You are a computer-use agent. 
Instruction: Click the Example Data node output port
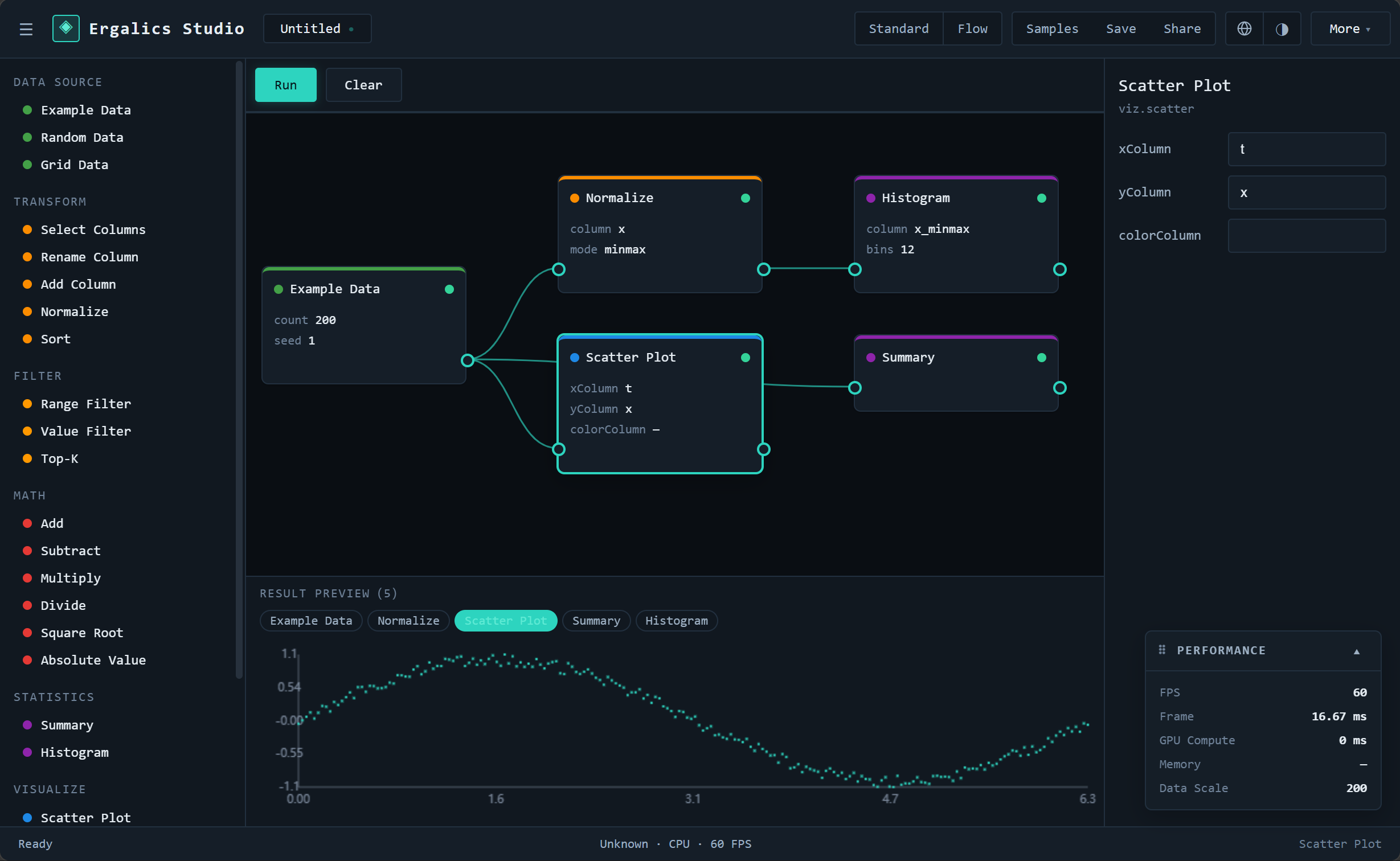click(x=468, y=360)
